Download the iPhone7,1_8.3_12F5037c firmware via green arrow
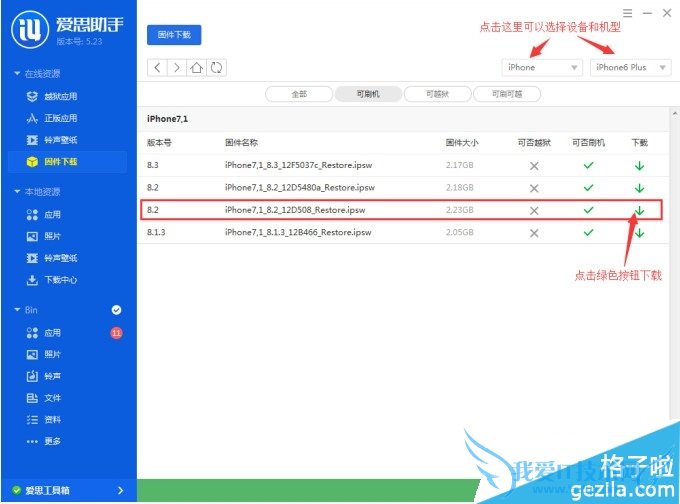This screenshot has height=504, width=680. (x=639, y=164)
